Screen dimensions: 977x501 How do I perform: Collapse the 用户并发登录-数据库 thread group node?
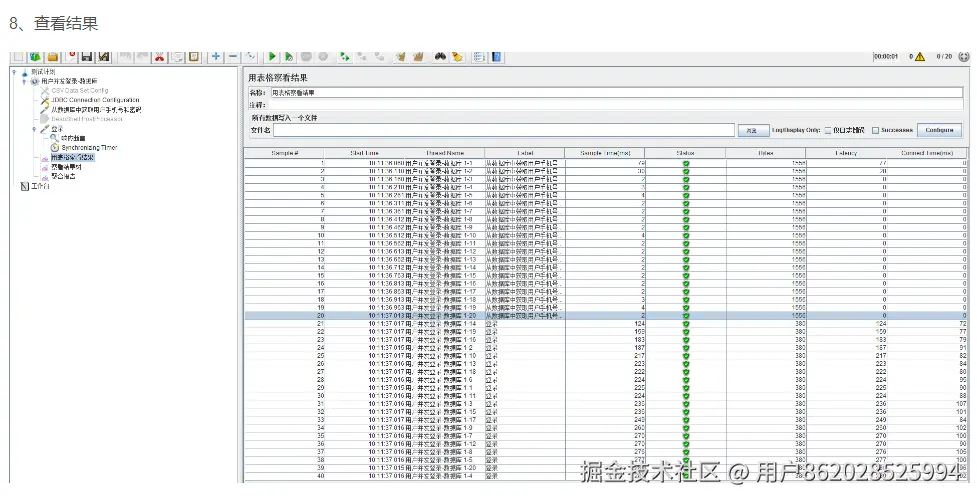pos(24,82)
